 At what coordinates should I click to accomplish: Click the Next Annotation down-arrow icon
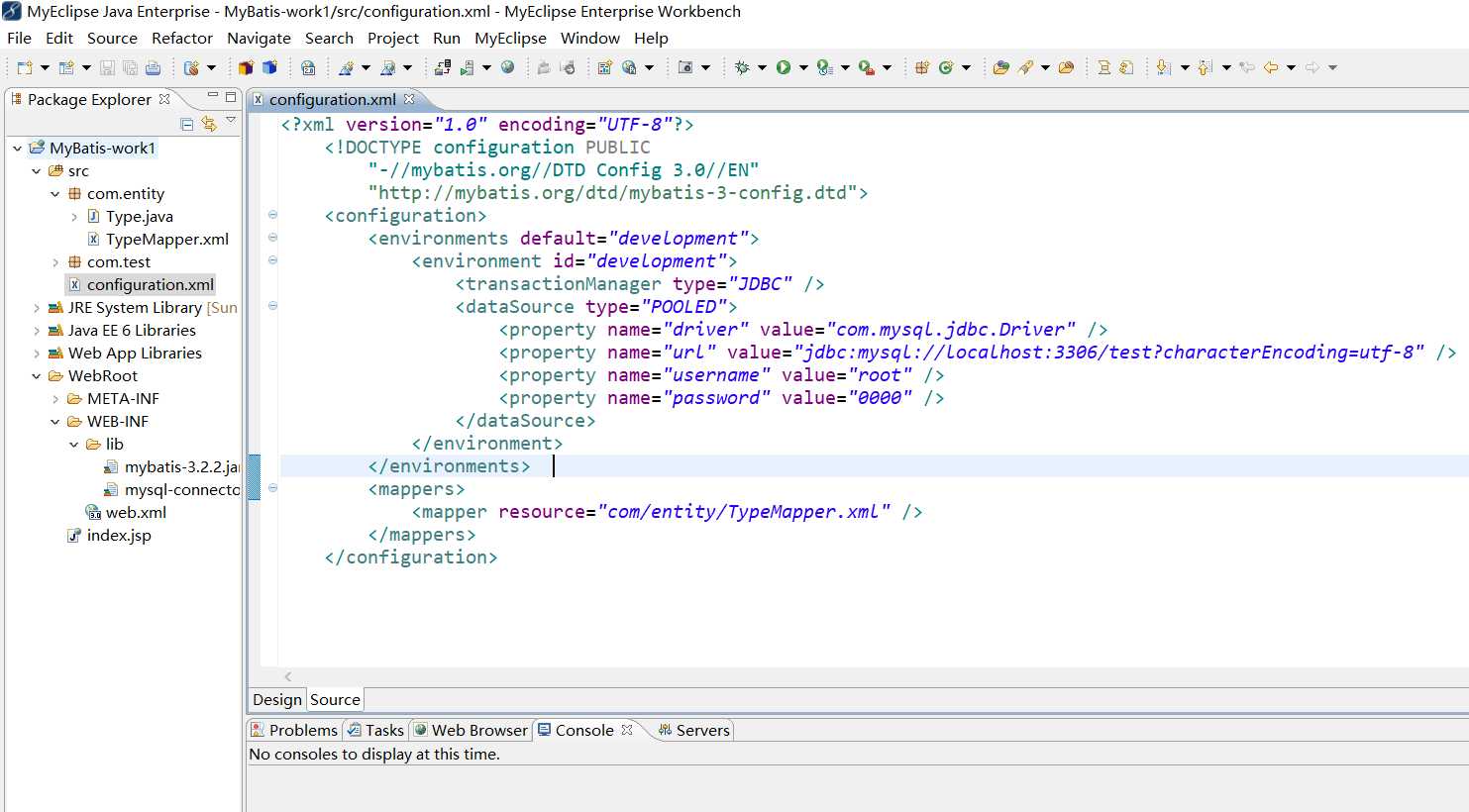click(x=1164, y=67)
